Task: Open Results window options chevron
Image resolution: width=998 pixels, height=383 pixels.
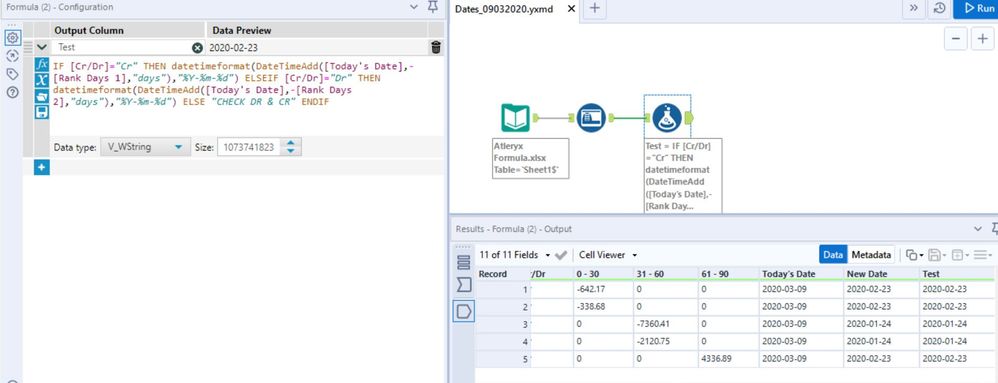Action: [978, 228]
